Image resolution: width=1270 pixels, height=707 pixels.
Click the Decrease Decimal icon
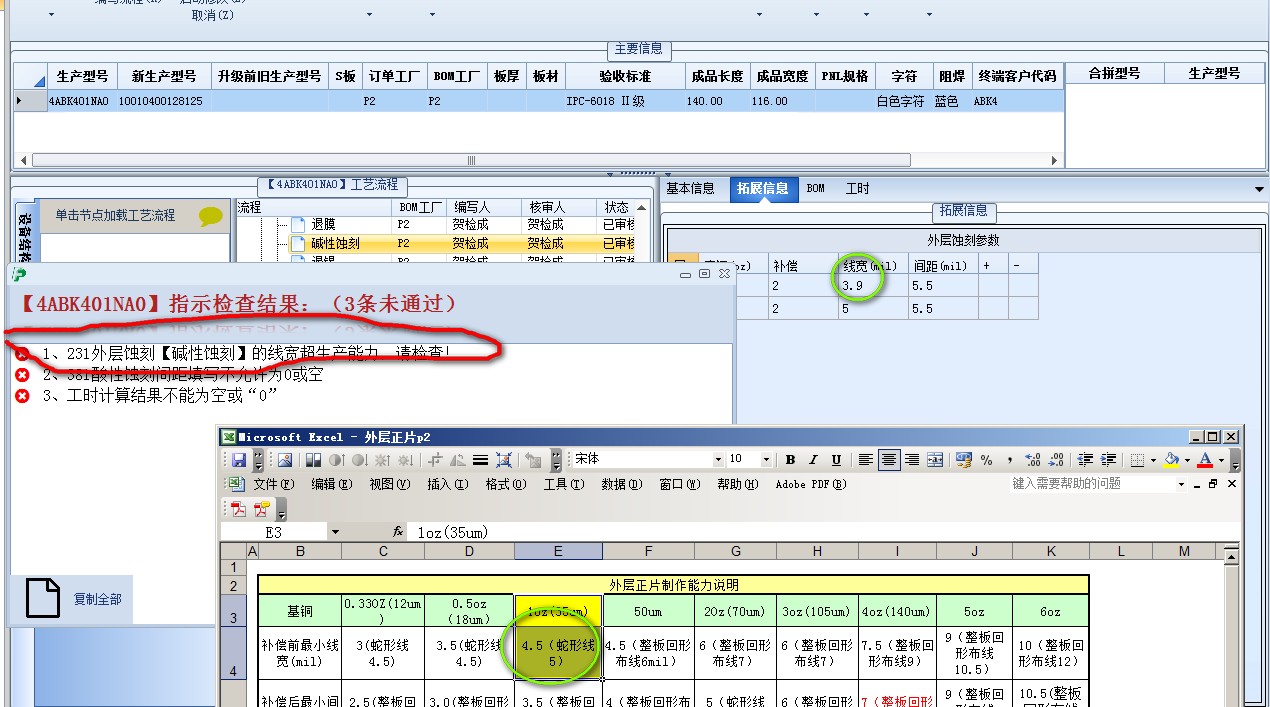1057,460
